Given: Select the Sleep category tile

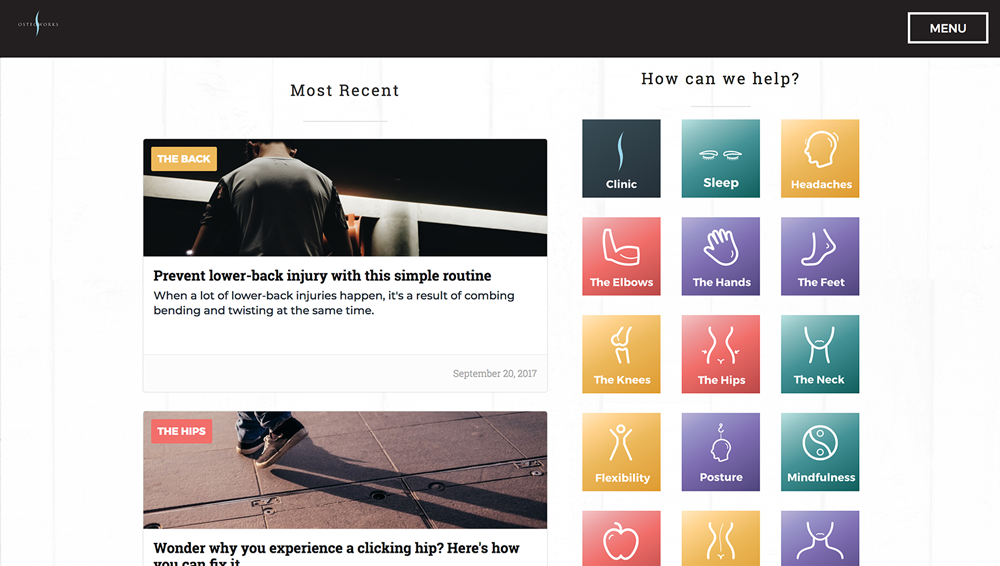Looking at the screenshot, I should click(721, 158).
